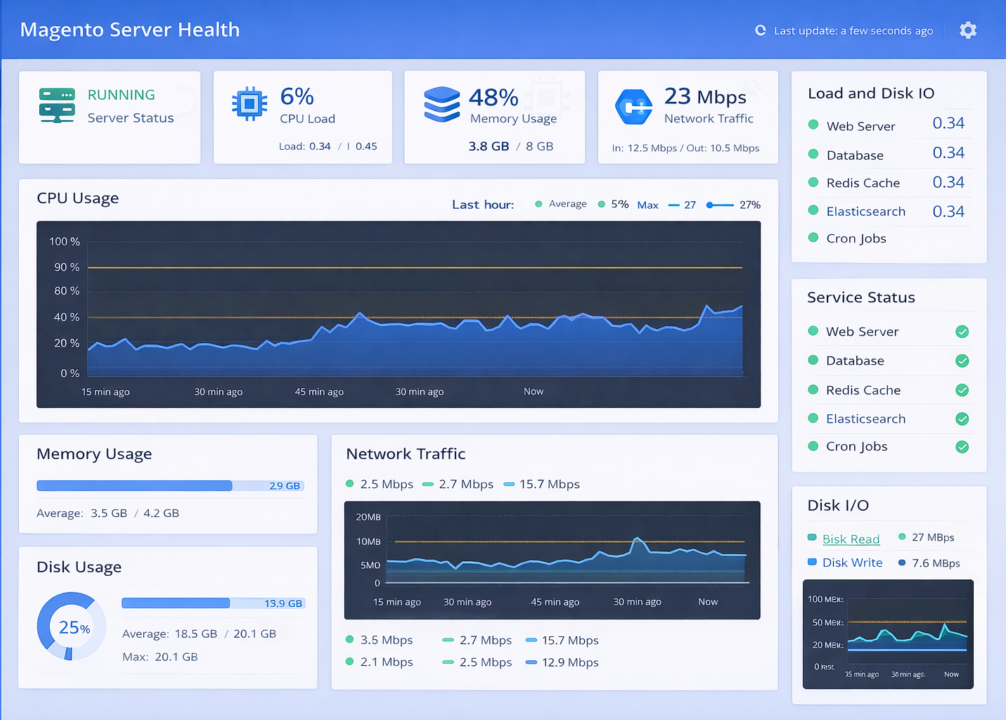Click the CPU chip icon
This screenshot has width=1006, height=720.
(249, 104)
